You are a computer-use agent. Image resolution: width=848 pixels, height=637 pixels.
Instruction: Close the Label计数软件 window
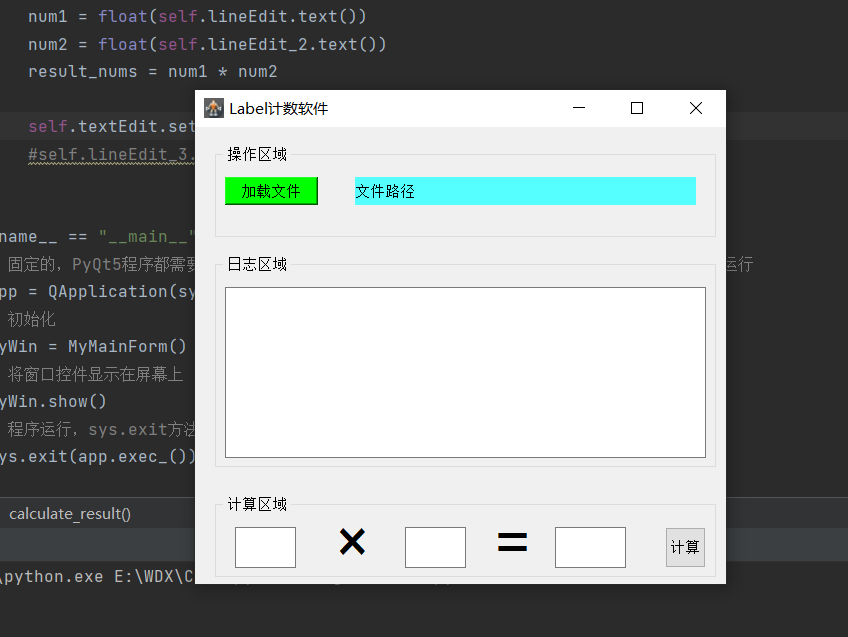pos(696,108)
